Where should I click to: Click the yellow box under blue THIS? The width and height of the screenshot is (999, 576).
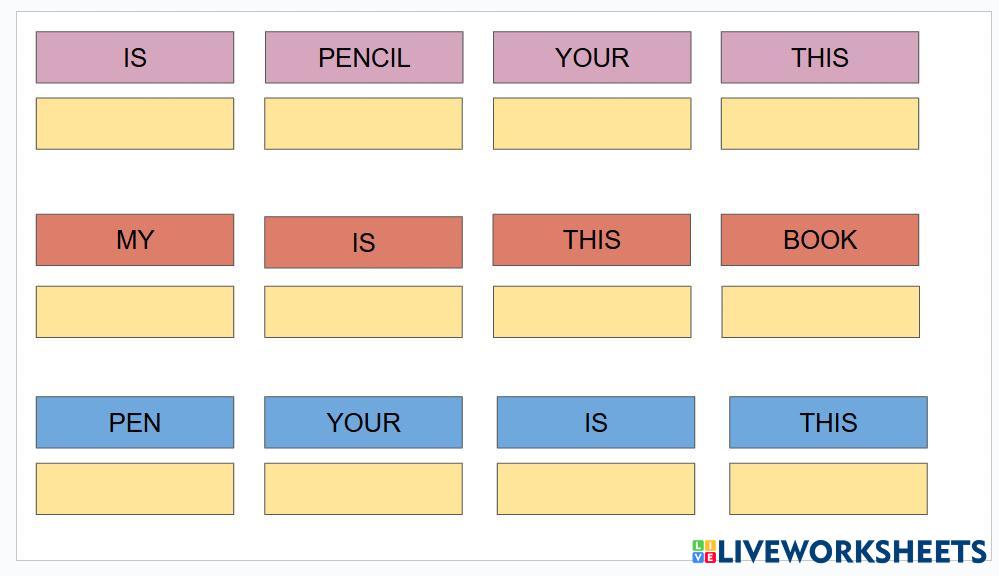click(828, 488)
